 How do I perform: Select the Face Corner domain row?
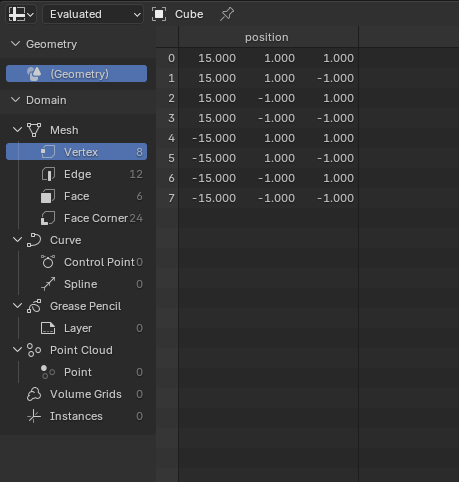pyautogui.click(x=76, y=218)
